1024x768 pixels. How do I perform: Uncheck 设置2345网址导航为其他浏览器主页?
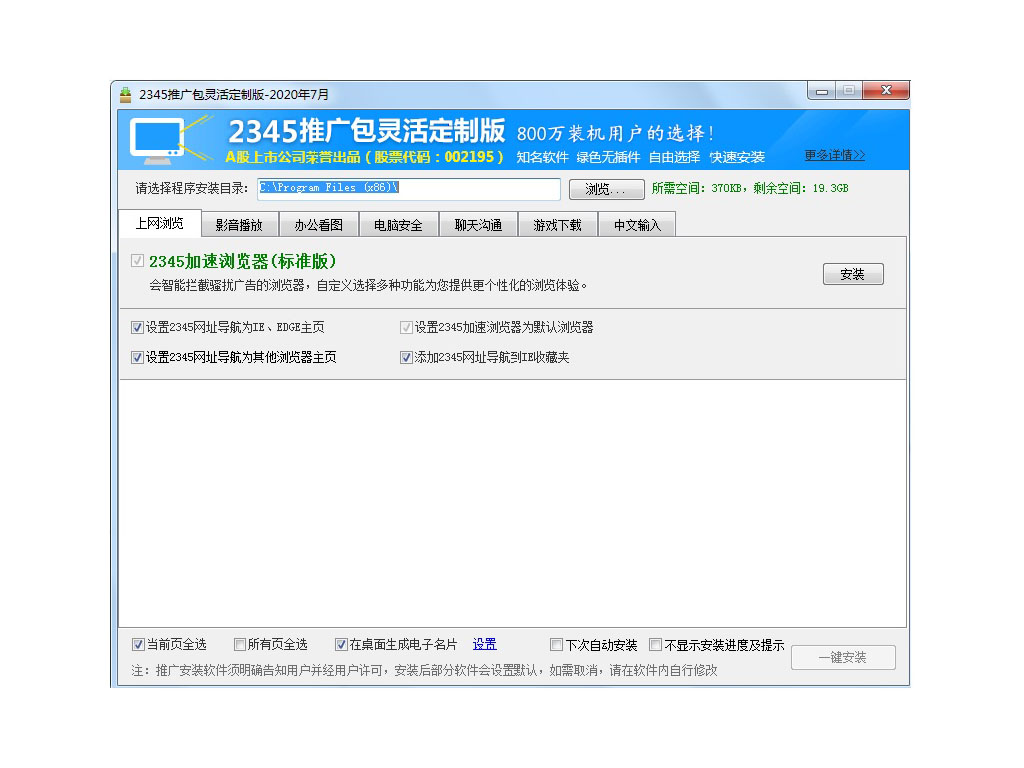point(137,357)
